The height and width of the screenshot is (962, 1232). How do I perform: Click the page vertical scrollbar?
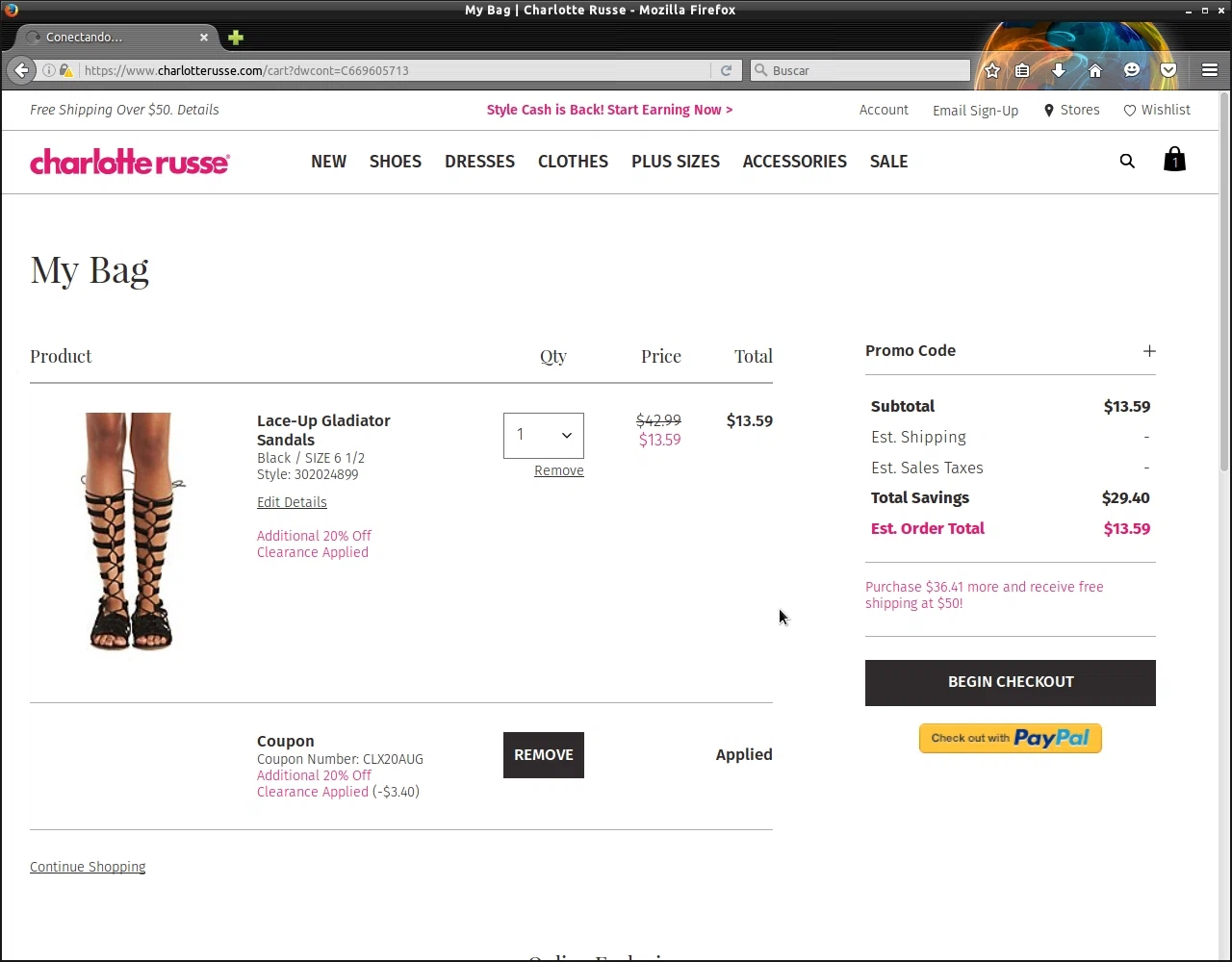pos(1224,283)
